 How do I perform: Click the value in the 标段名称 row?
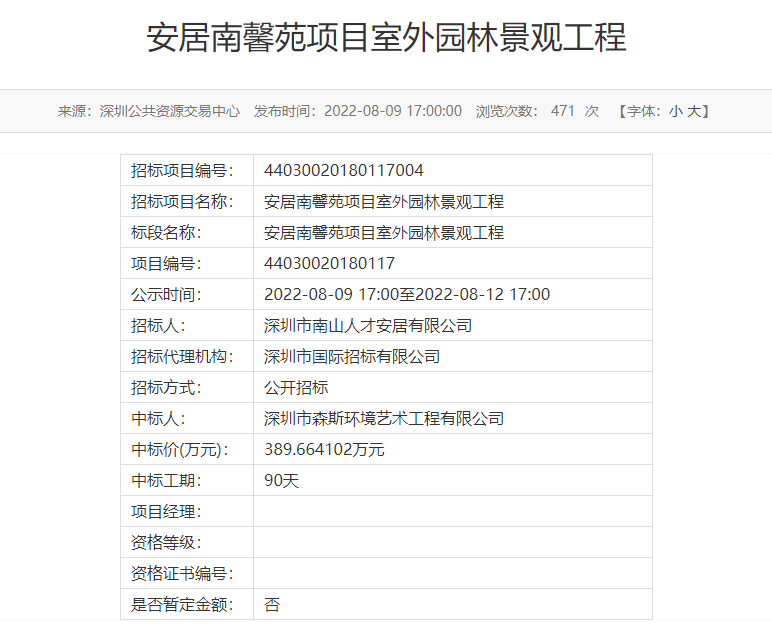(x=384, y=232)
